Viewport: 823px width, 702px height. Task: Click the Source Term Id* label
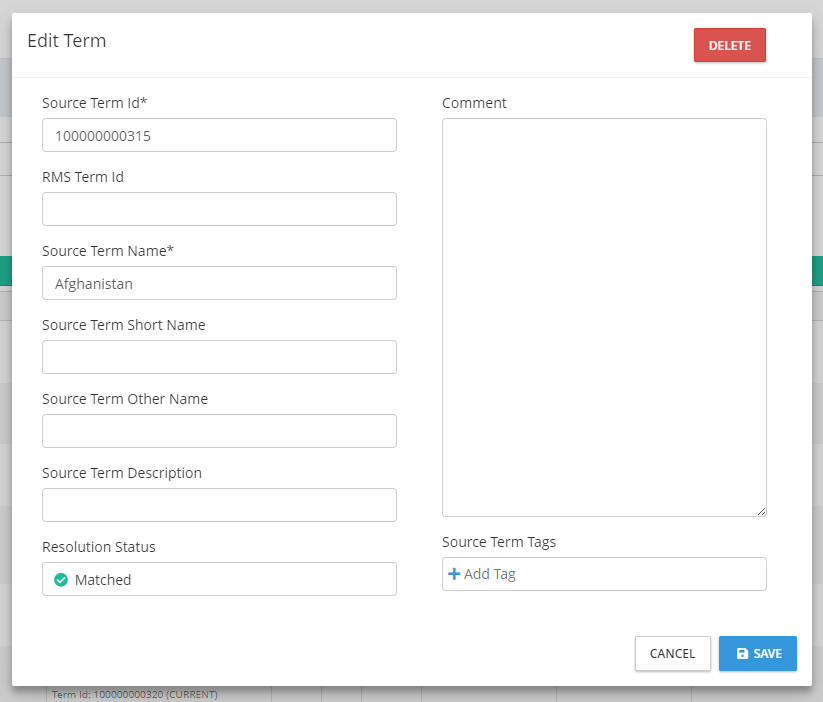pyautogui.click(x=95, y=103)
